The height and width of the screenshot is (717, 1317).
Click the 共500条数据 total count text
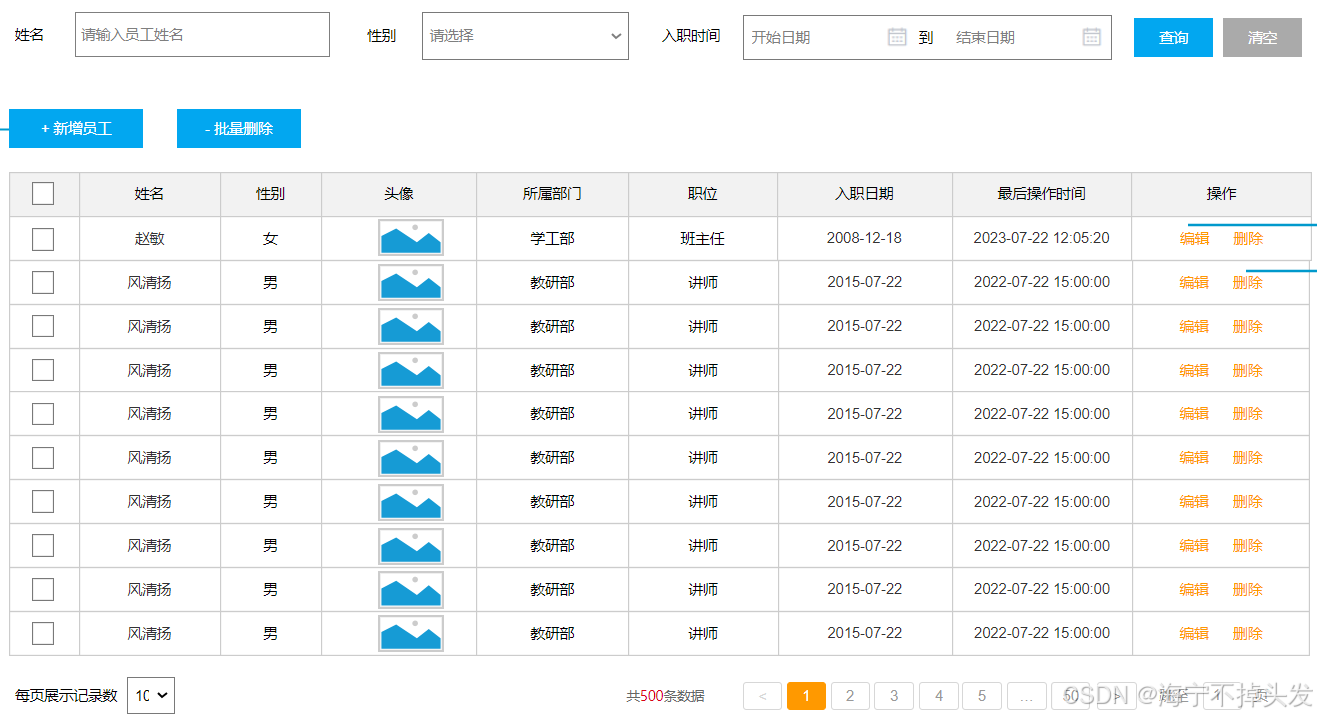(665, 696)
